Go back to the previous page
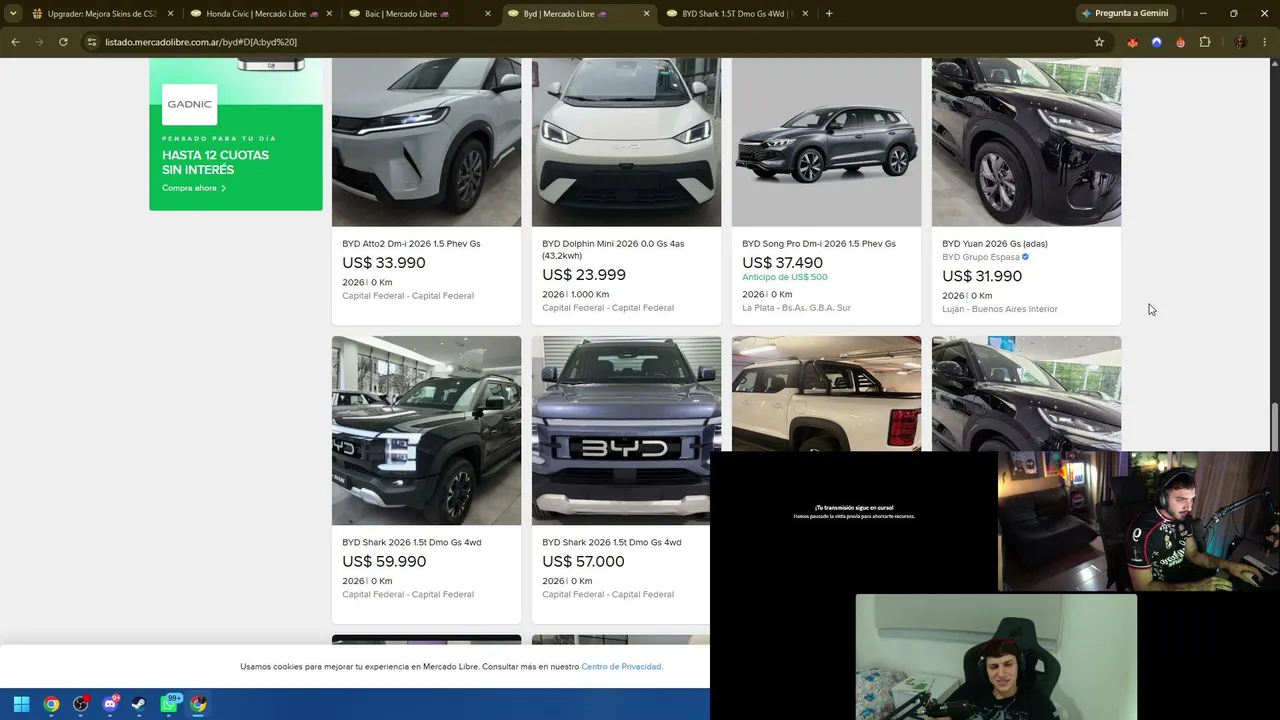The height and width of the screenshot is (720, 1280). click(x=15, y=42)
